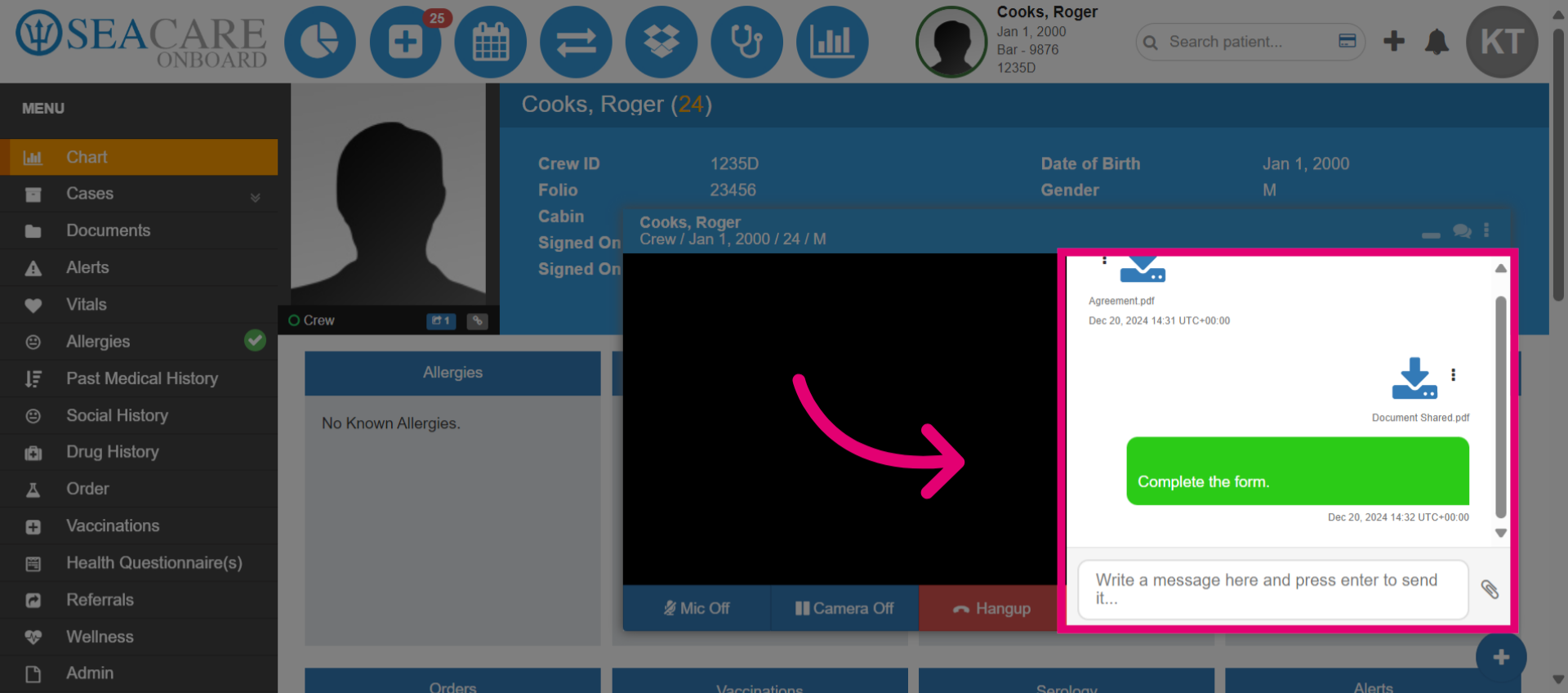Open Health Questionnaire(s) menu item
The height and width of the screenshot is (693, 1568).
pos(139,562)
